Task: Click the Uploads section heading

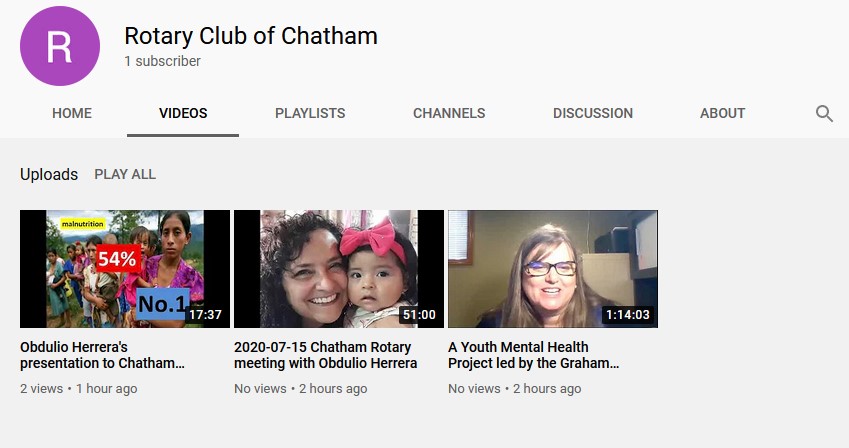Action: [x=49, y=174]
